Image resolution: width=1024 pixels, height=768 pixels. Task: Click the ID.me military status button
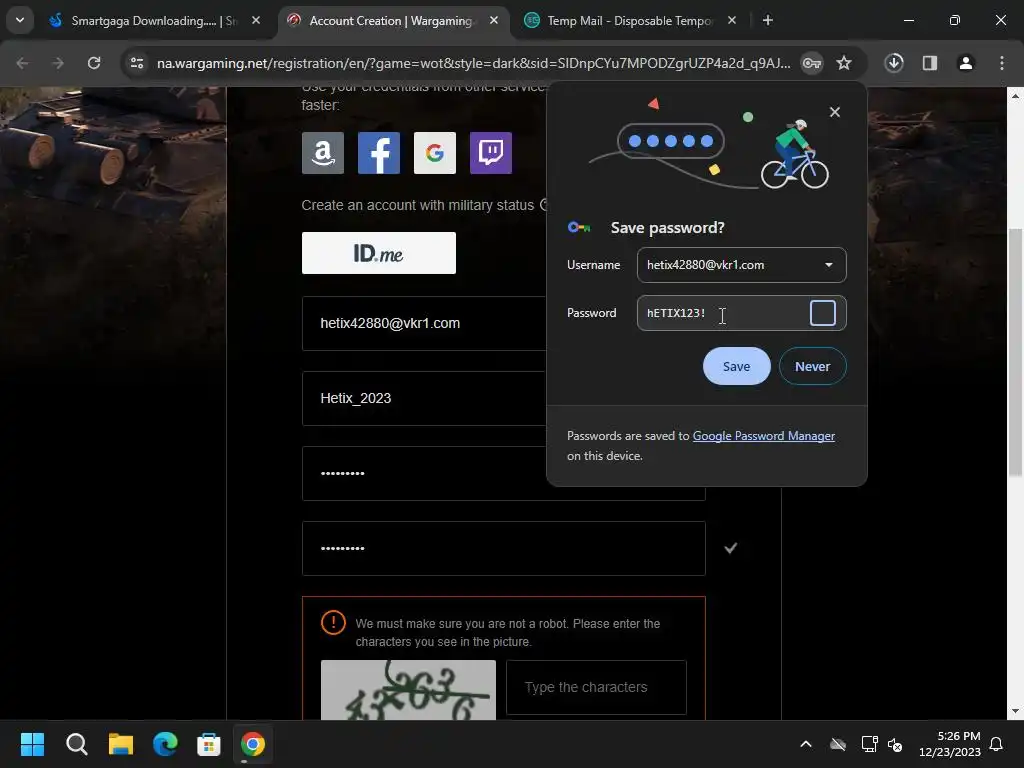point(379,253)
